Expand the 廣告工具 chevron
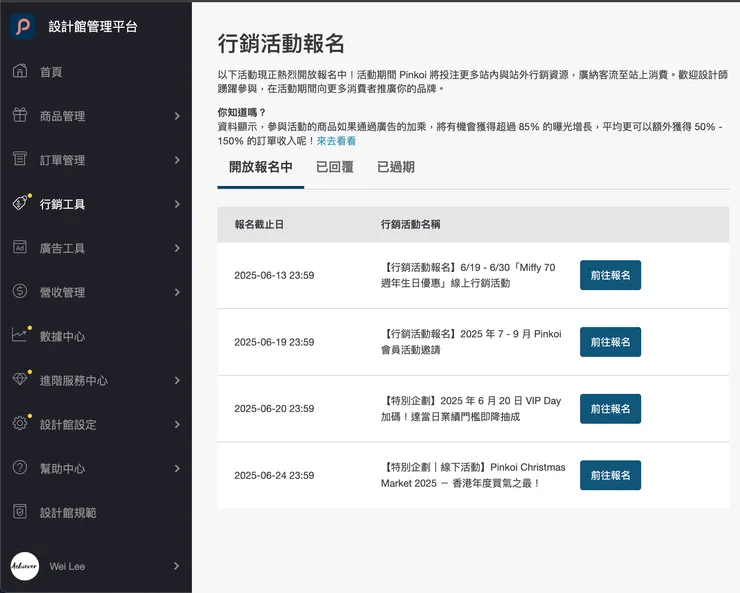The height and width of the screenshot is (593, 740). tap(177, 248)
